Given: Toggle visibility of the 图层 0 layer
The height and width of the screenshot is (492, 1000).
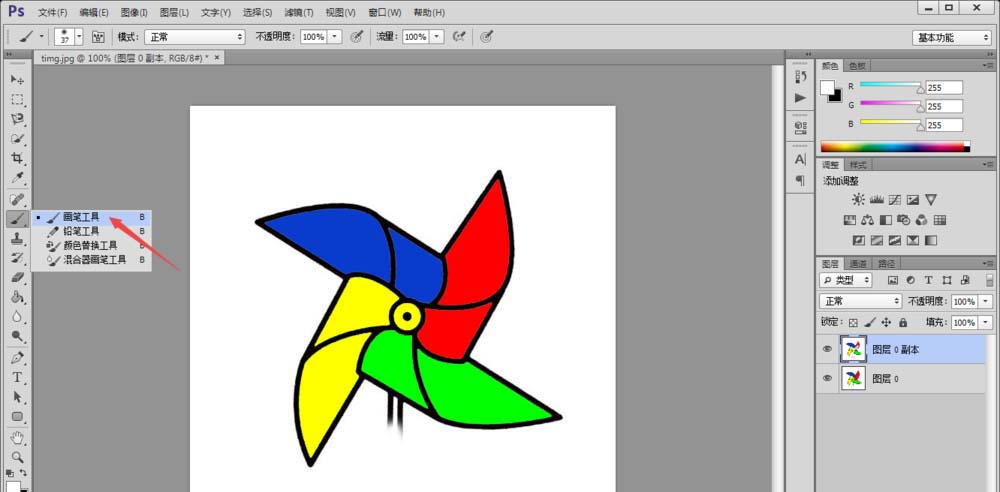Looking at the screenshot, I should 827,378.
